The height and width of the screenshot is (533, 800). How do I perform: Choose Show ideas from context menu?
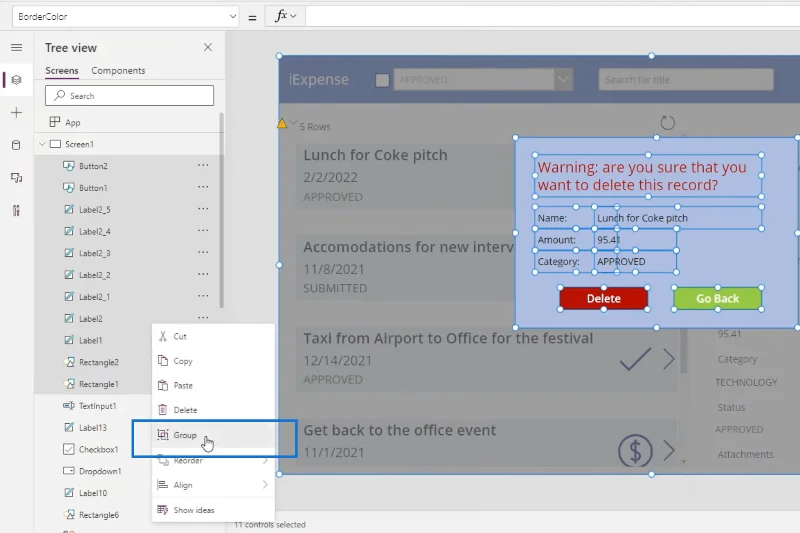click(x=213, y=510)
